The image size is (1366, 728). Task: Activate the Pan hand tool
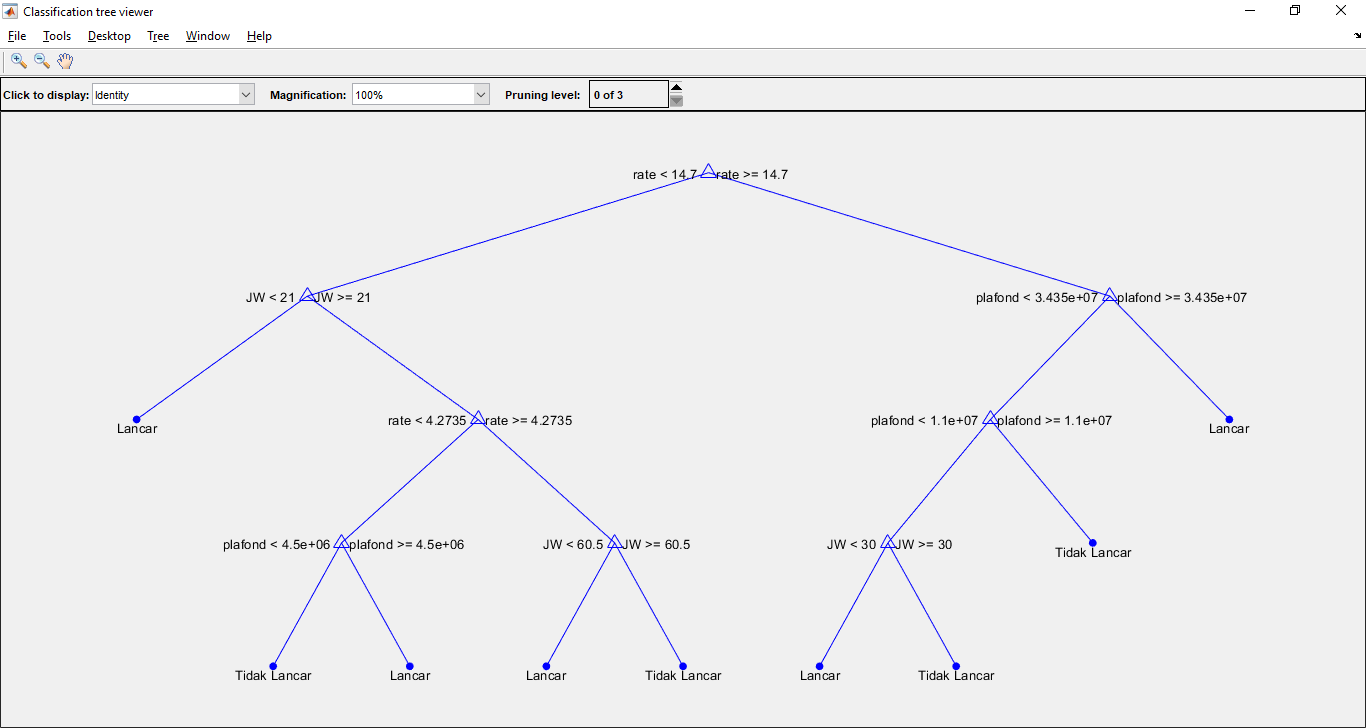66,61
